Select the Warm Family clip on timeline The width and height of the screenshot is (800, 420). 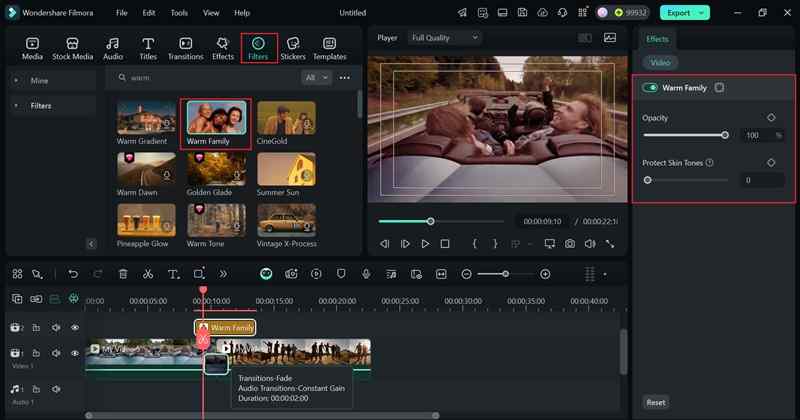[225, 328]
